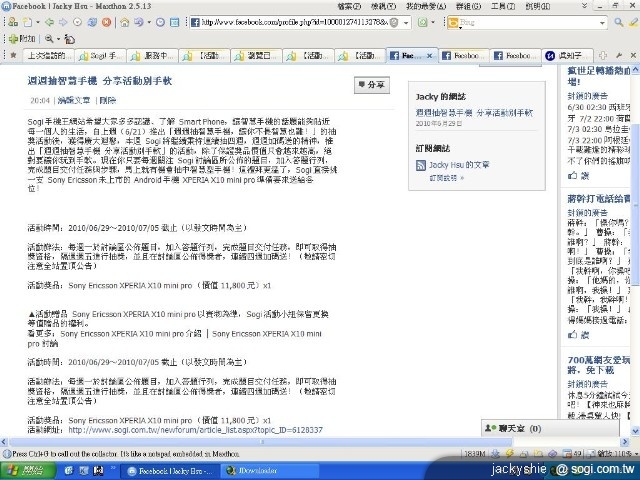Click Jacky Hsu 的文章 feed link
The image size is (640, 480).
pyautogui.click(x=459, y=165)
